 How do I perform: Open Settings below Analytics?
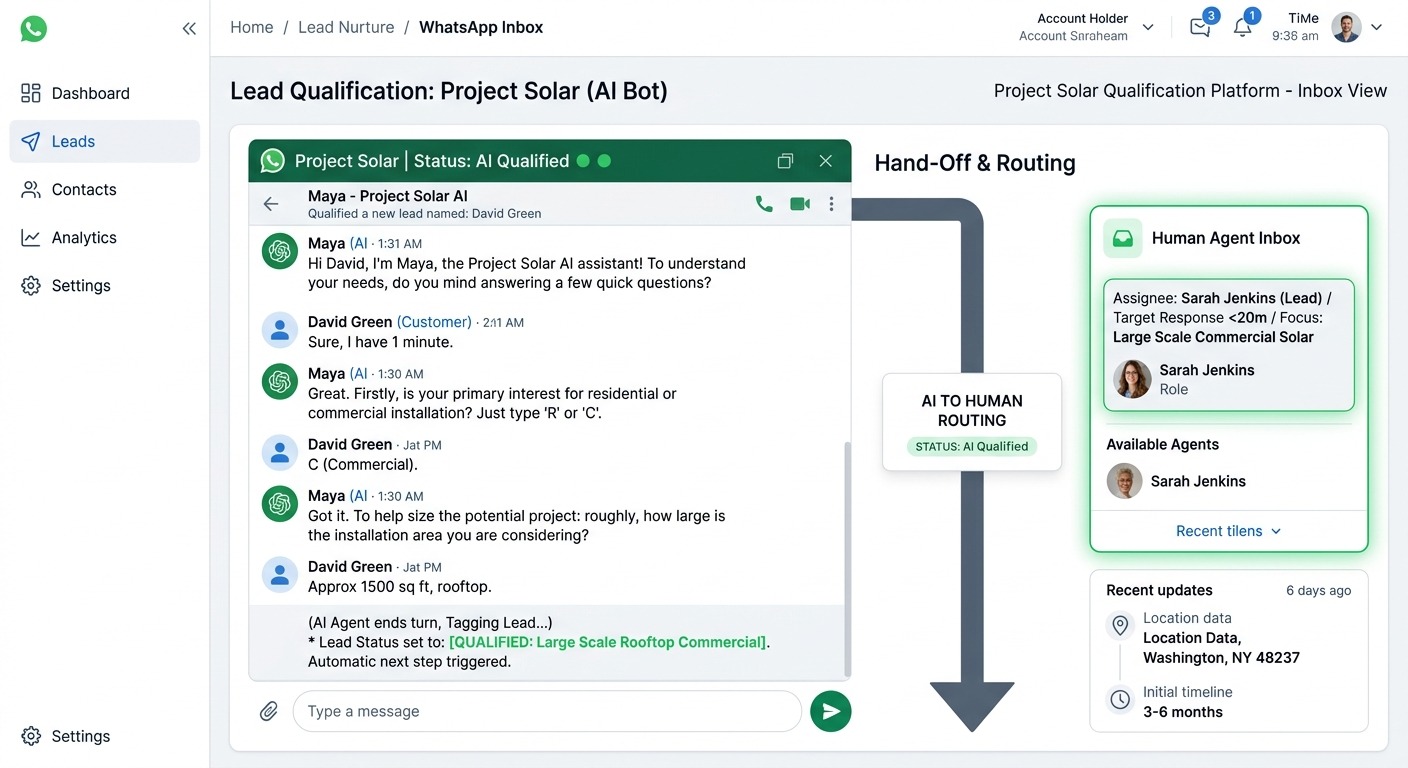(x=105, y=285)
